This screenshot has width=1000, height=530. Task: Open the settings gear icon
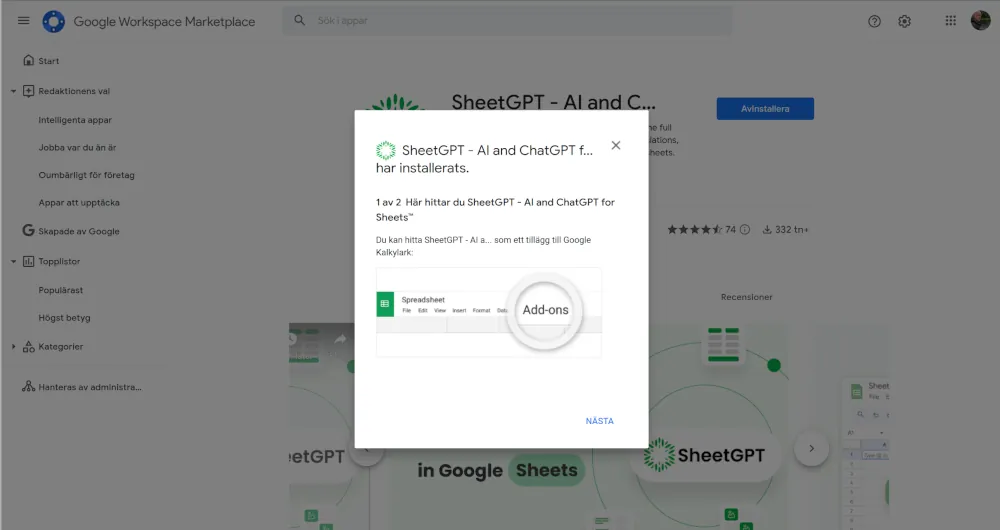(x=904, y=21)
